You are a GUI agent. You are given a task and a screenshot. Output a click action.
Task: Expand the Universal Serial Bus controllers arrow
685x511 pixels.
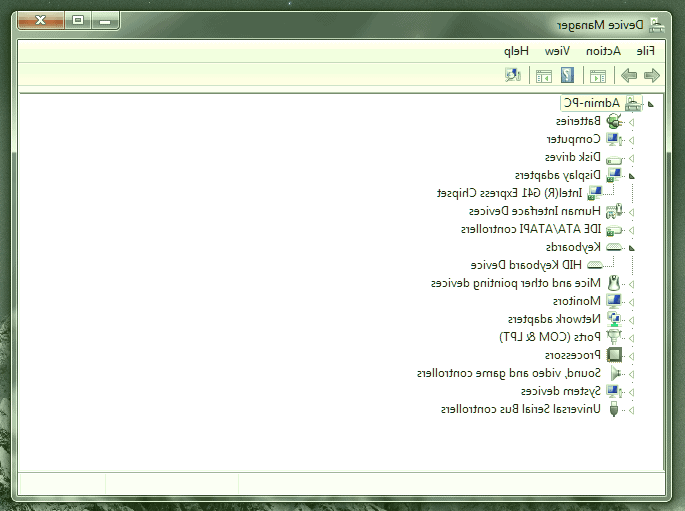(631, 410)
